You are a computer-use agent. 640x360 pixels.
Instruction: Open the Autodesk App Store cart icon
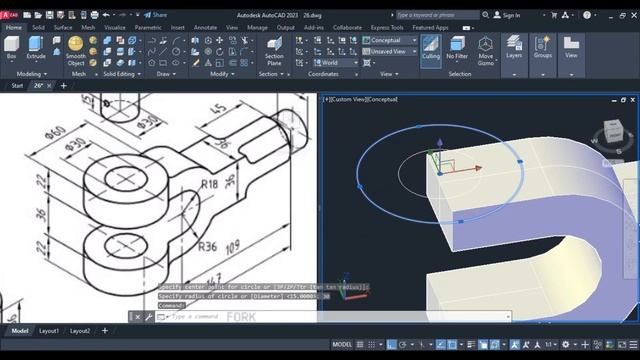(x=554, y=15)
